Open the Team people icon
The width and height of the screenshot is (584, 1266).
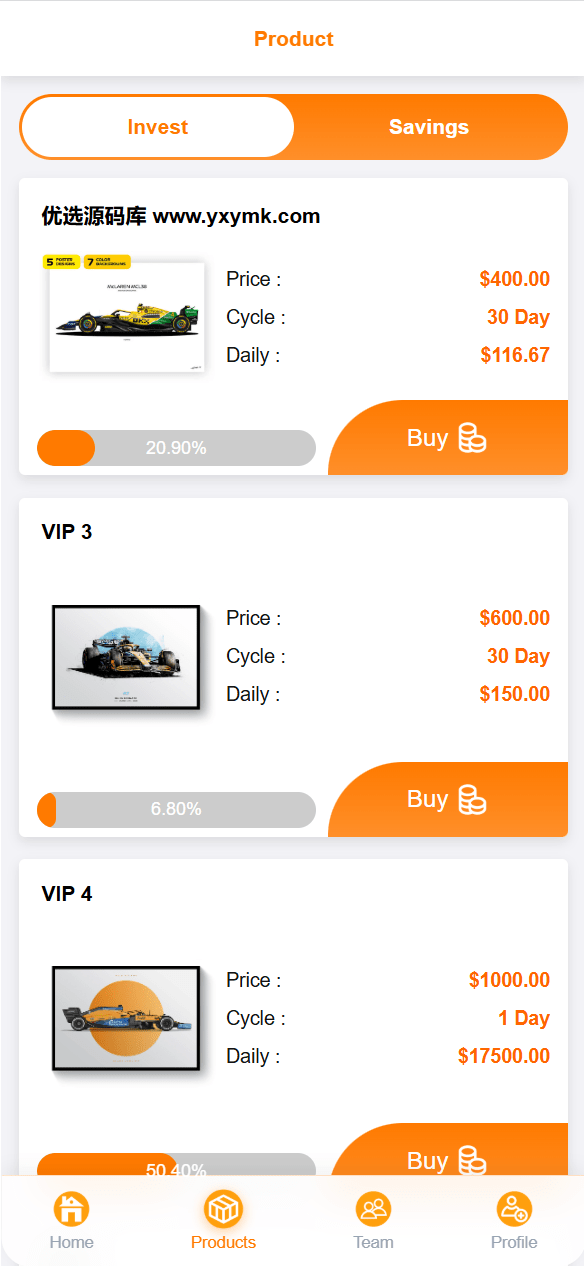click(x=373, y=1209)
